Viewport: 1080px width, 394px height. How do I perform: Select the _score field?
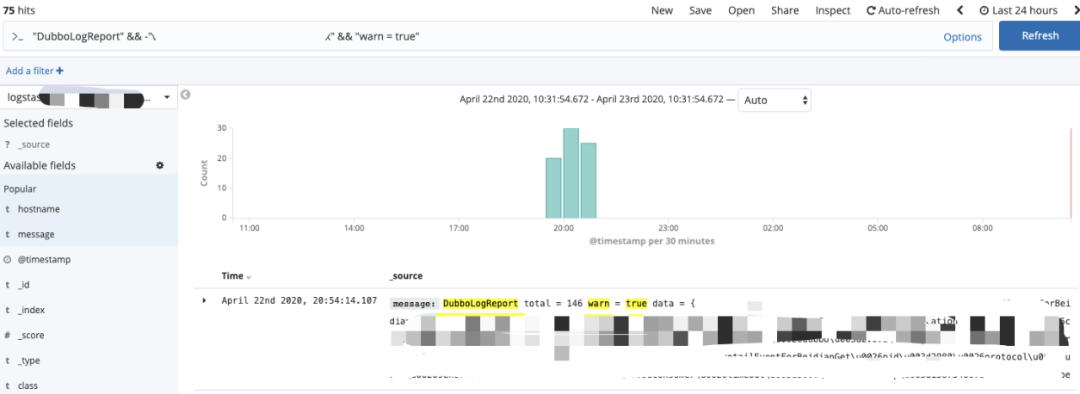tap(31, 335)
